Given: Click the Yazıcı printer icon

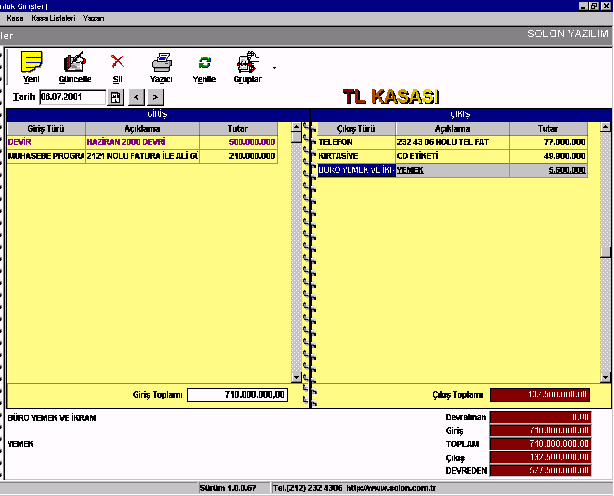Looking at the screenshot, I should [161, 62].
